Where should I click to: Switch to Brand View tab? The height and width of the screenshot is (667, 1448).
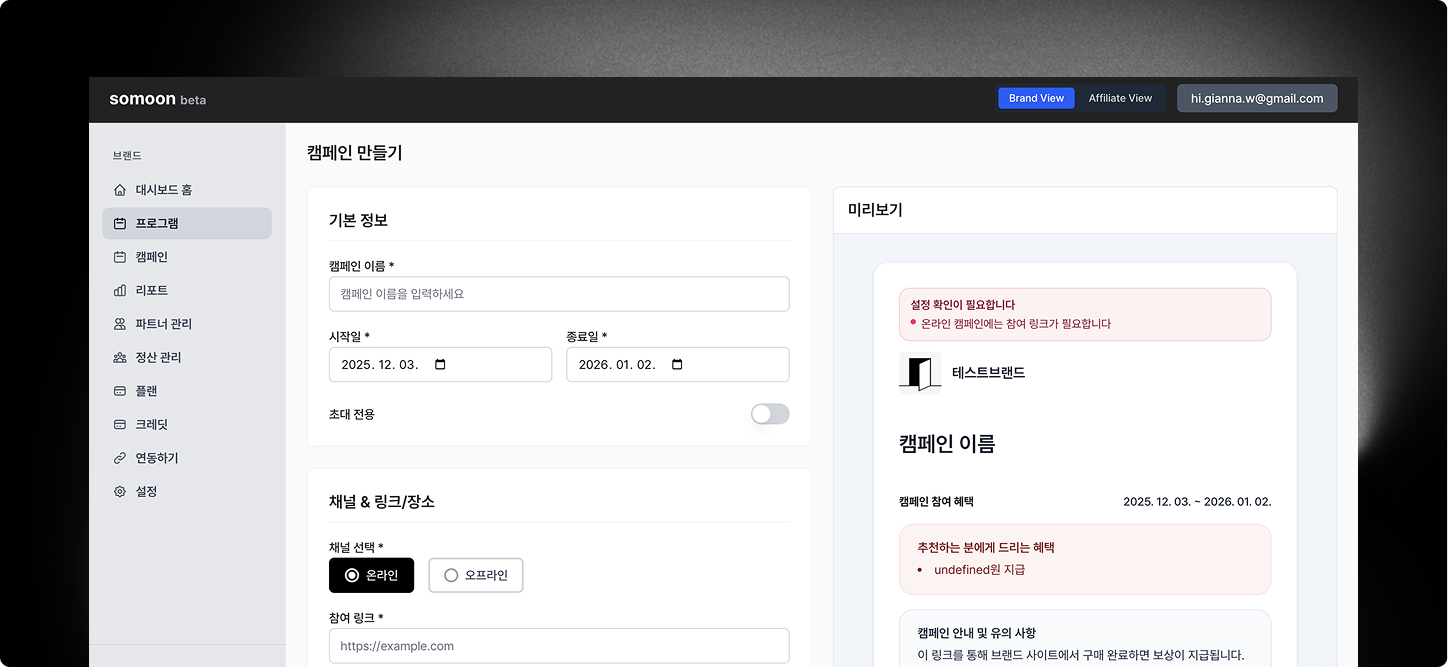point(1036,98)
